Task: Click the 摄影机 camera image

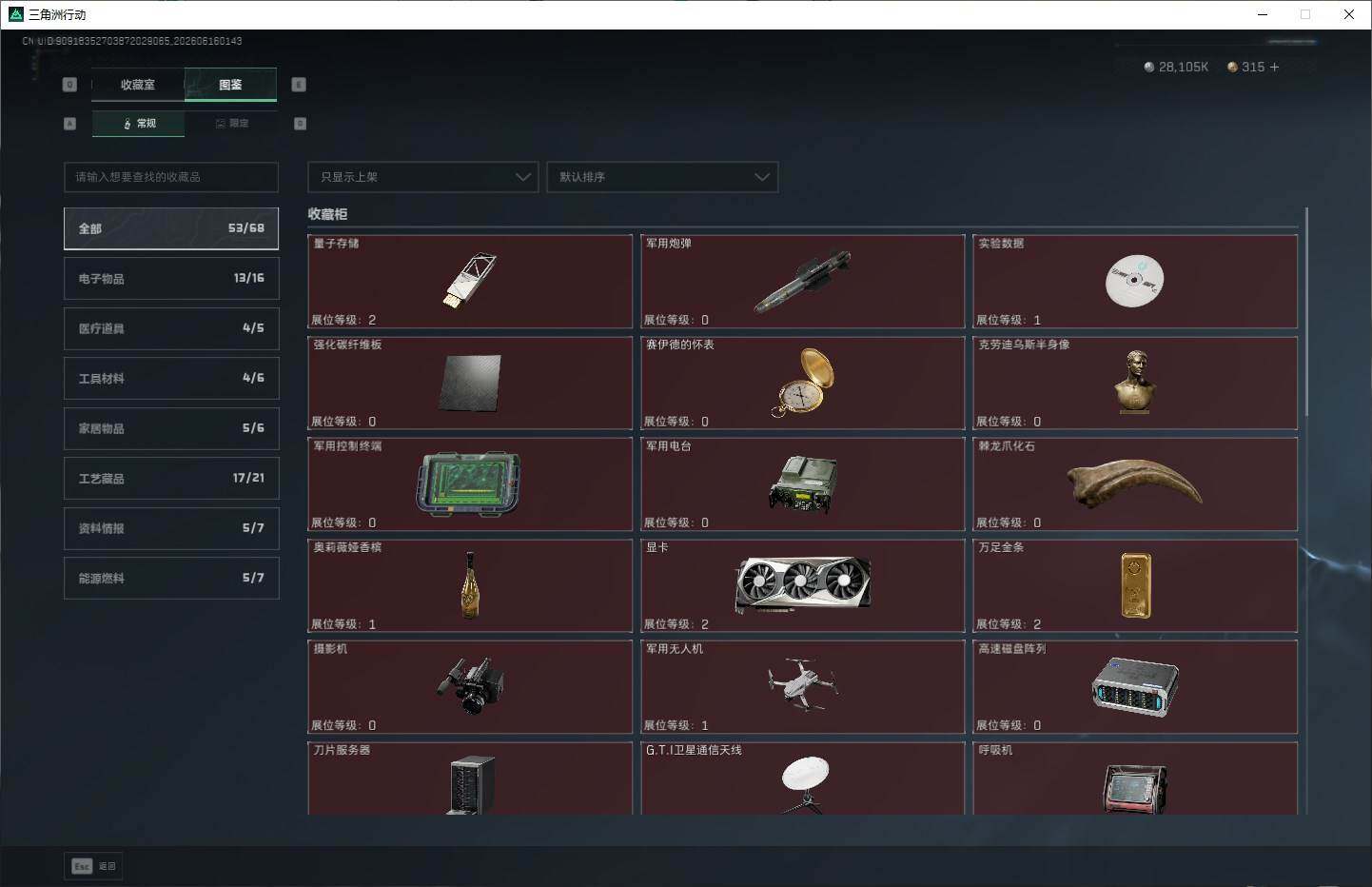Action: [470, 685]
